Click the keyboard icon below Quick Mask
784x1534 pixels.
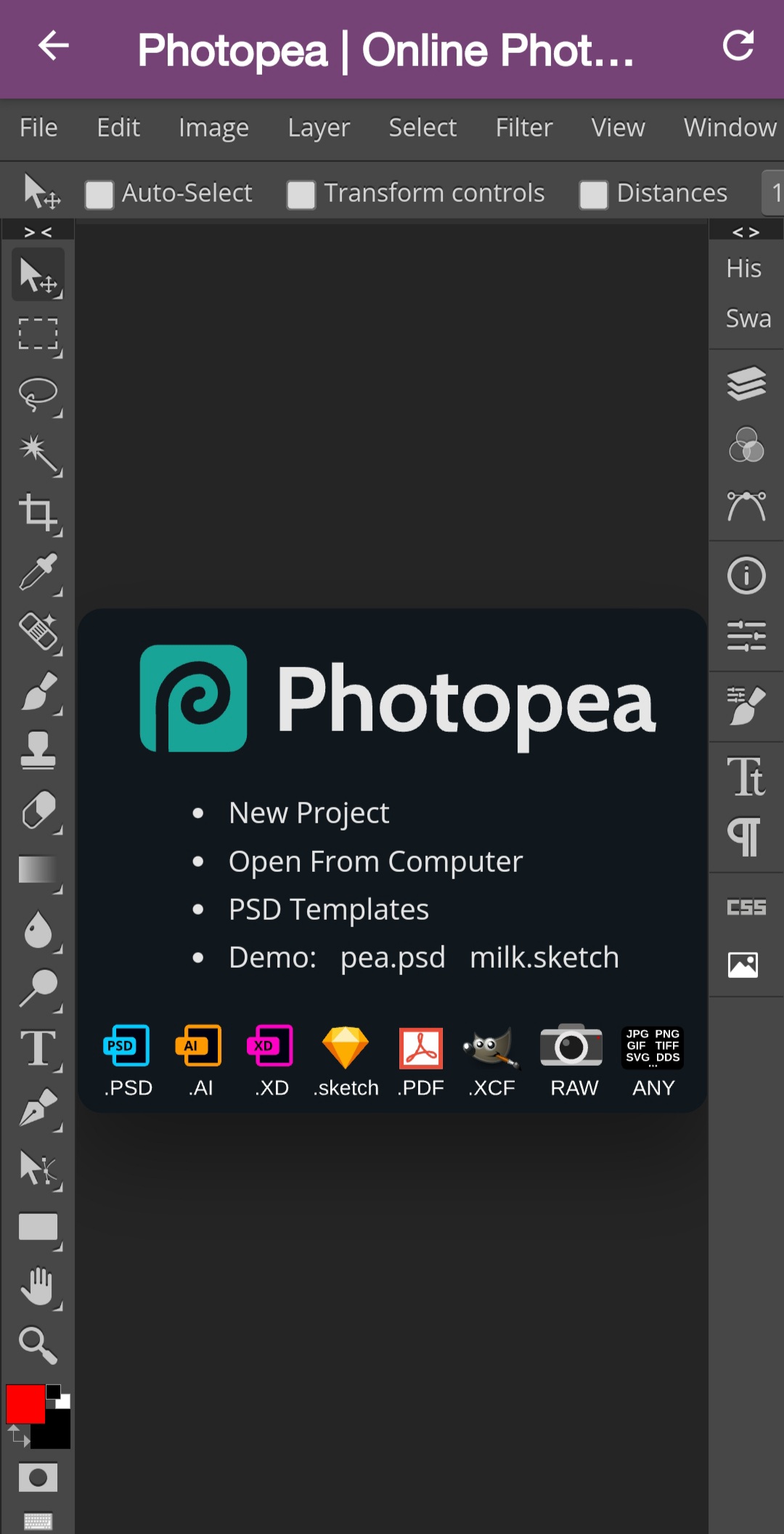click(38, 1521)
